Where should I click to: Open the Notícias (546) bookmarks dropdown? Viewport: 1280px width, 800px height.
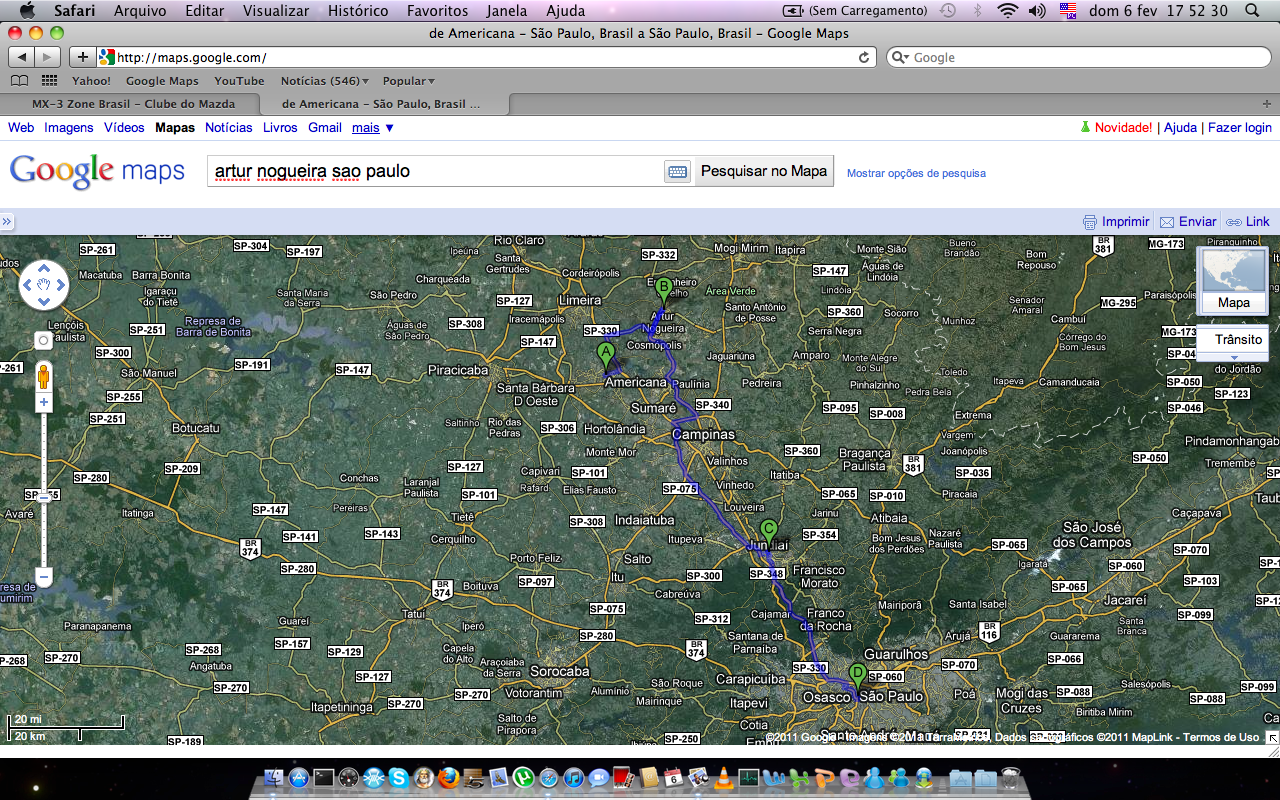click(324, 81)
